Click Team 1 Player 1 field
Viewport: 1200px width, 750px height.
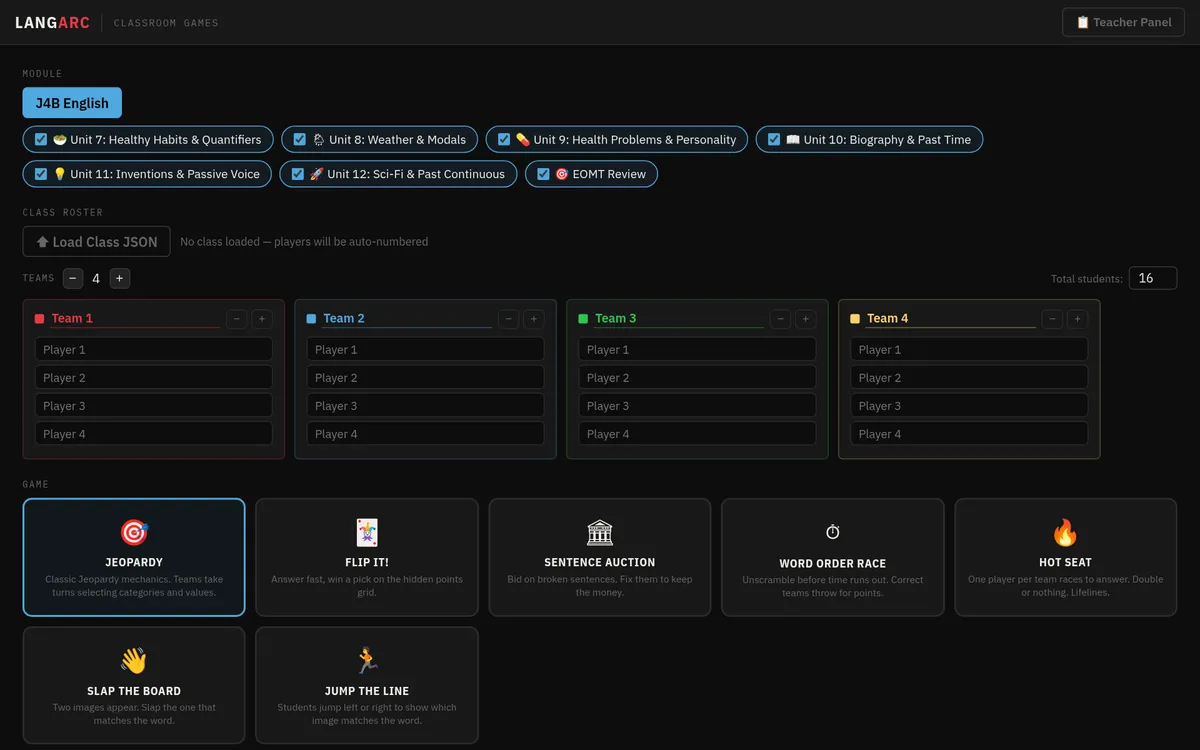click(154, 349)
